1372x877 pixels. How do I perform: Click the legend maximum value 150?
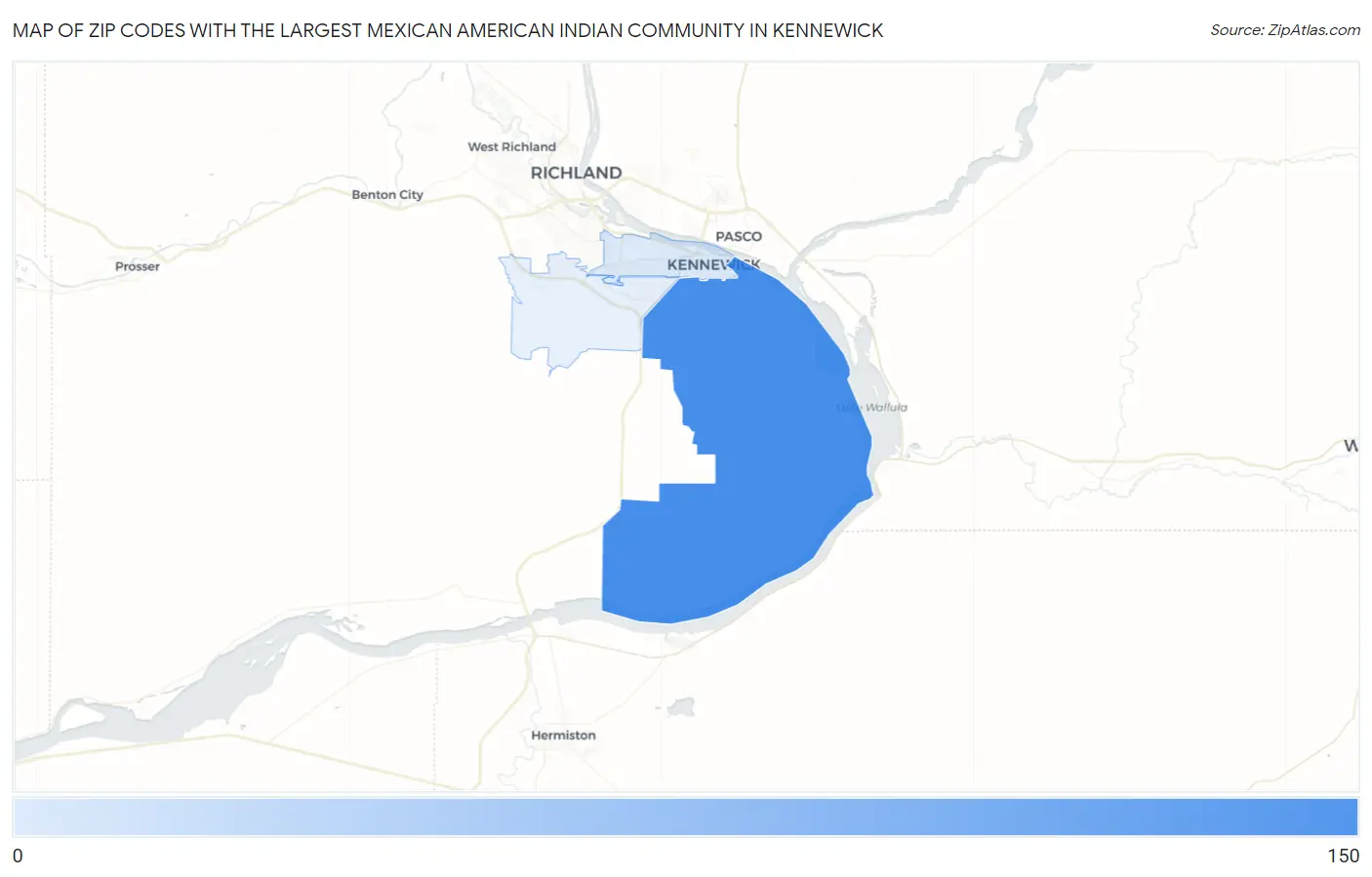tap(1343, 856)
